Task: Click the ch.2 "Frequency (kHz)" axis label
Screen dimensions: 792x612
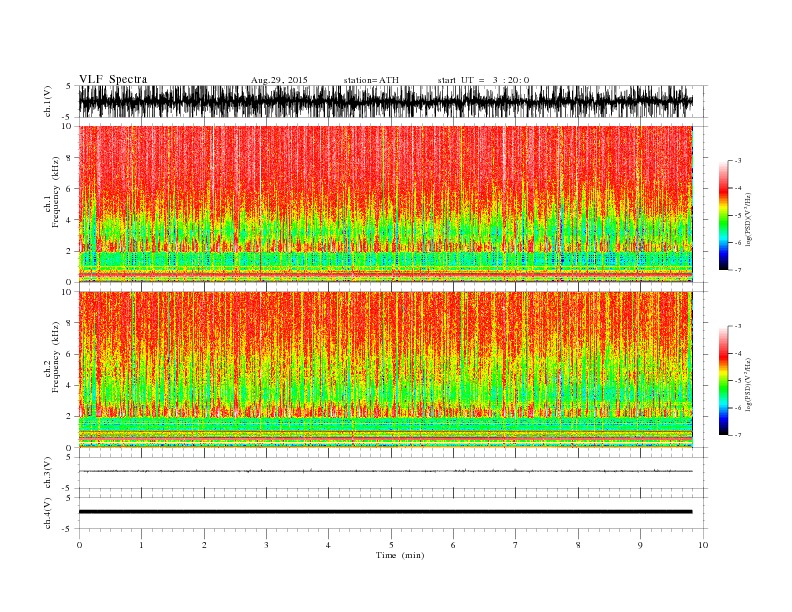Action: pyautogui.click(x=56, y=357)
